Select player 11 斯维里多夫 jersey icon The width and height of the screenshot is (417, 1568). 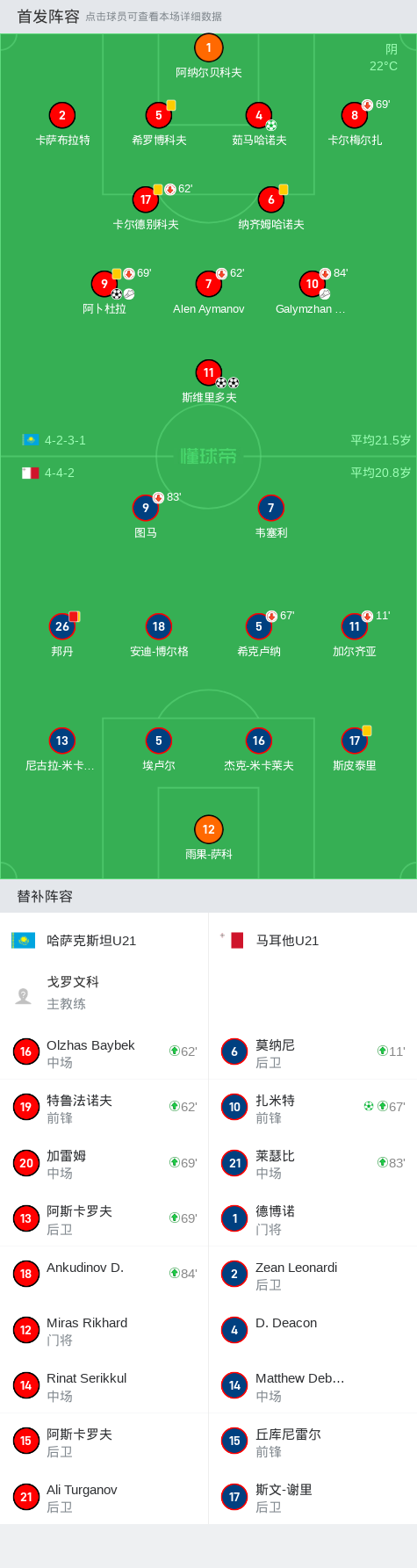[208, 373]
